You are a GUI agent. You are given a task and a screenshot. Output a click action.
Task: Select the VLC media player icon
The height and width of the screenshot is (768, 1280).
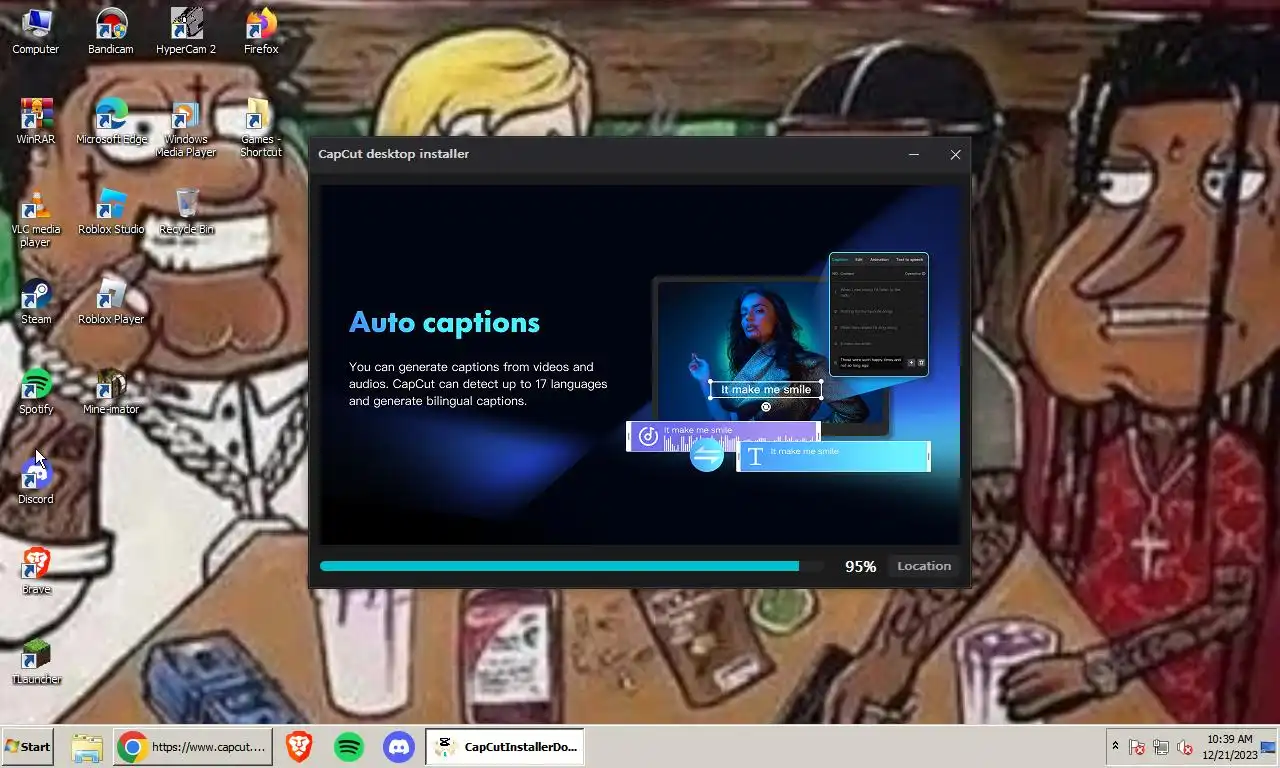[36, 218]
